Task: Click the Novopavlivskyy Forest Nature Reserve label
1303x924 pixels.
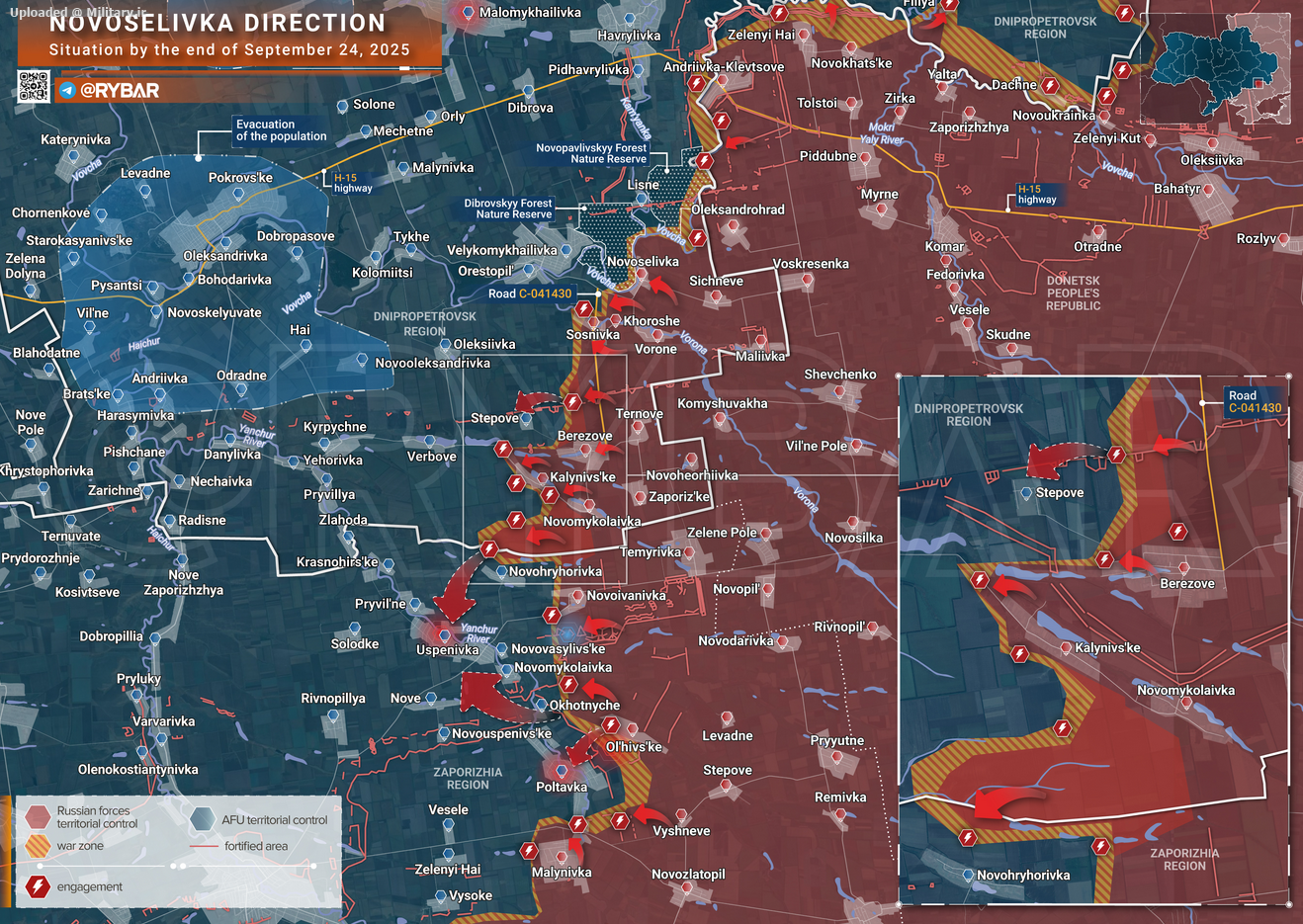Action: (x=591, y=153)
